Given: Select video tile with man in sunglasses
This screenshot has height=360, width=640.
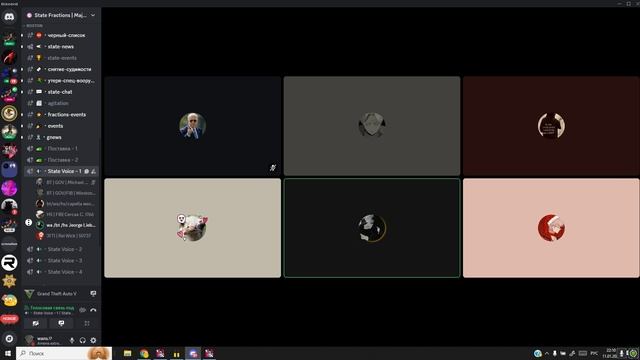Looking at the screenshot, I should coord(193,126).
